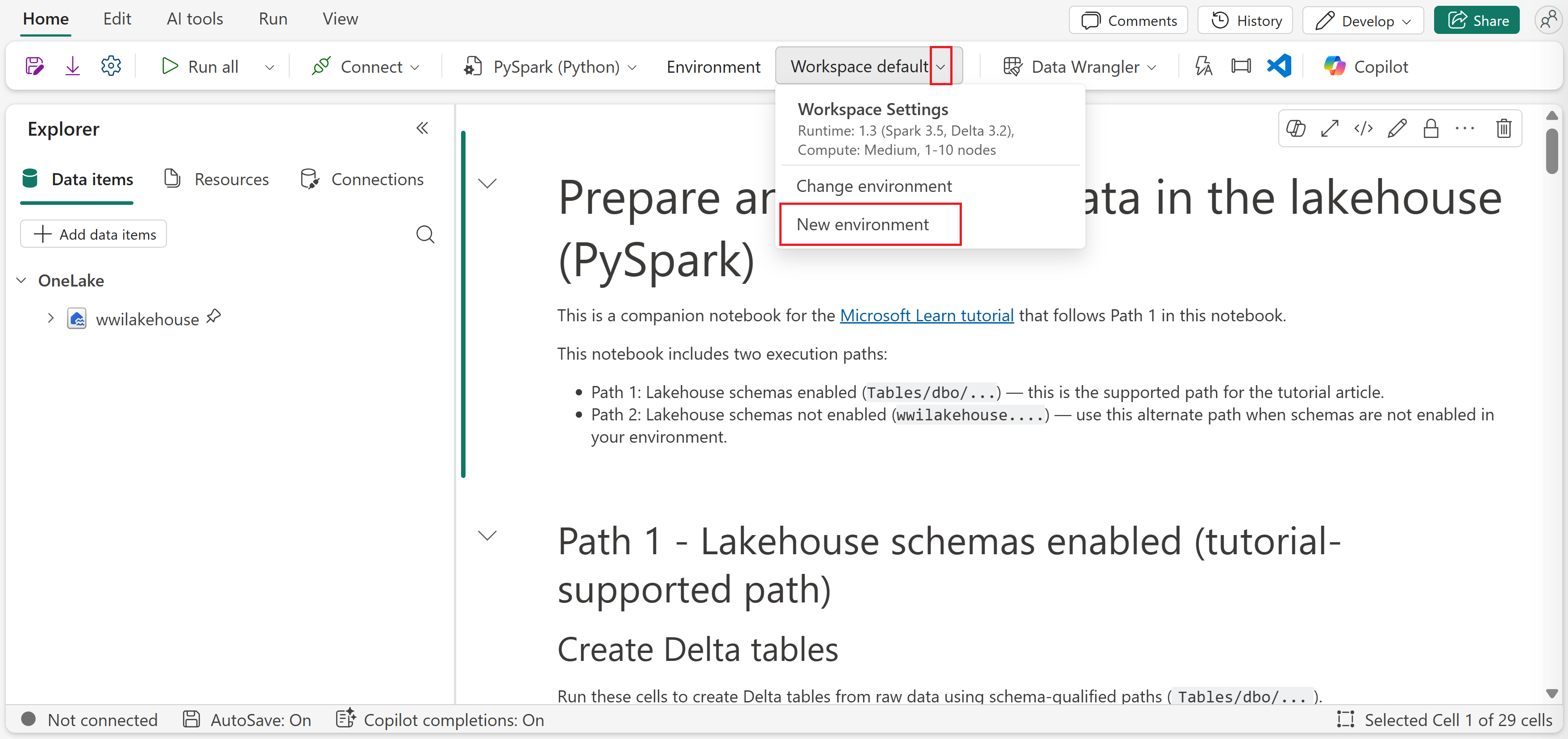Convert cell to code with the </> icon
This screenshot has height=739, width=1568.
pos(1363,129)
